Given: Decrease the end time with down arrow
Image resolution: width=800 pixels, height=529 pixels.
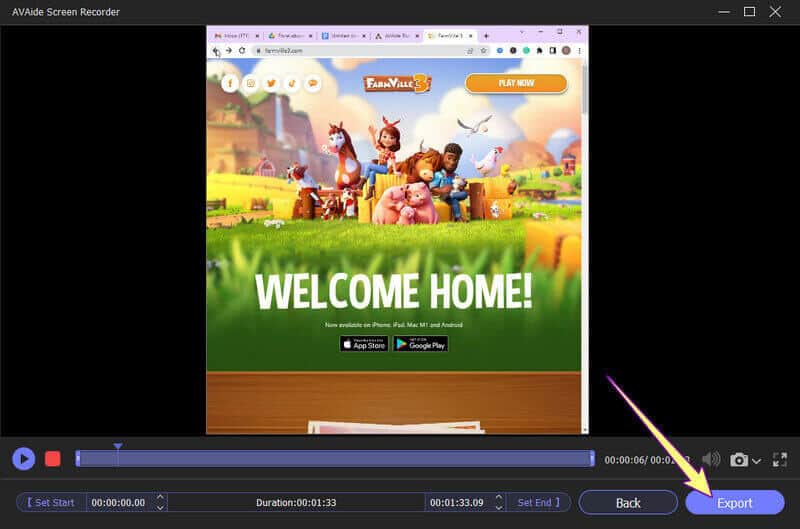Looking at the screenshot, I should [499, 508].
